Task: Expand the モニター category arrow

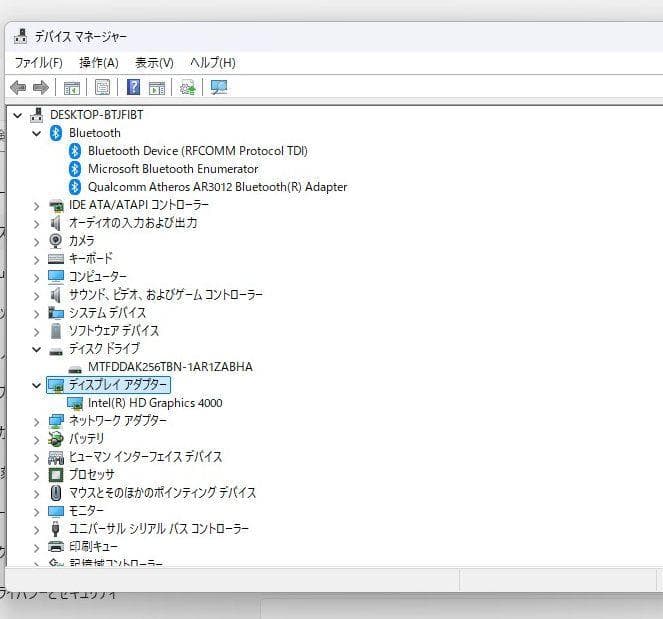Action: click(37, 512)
